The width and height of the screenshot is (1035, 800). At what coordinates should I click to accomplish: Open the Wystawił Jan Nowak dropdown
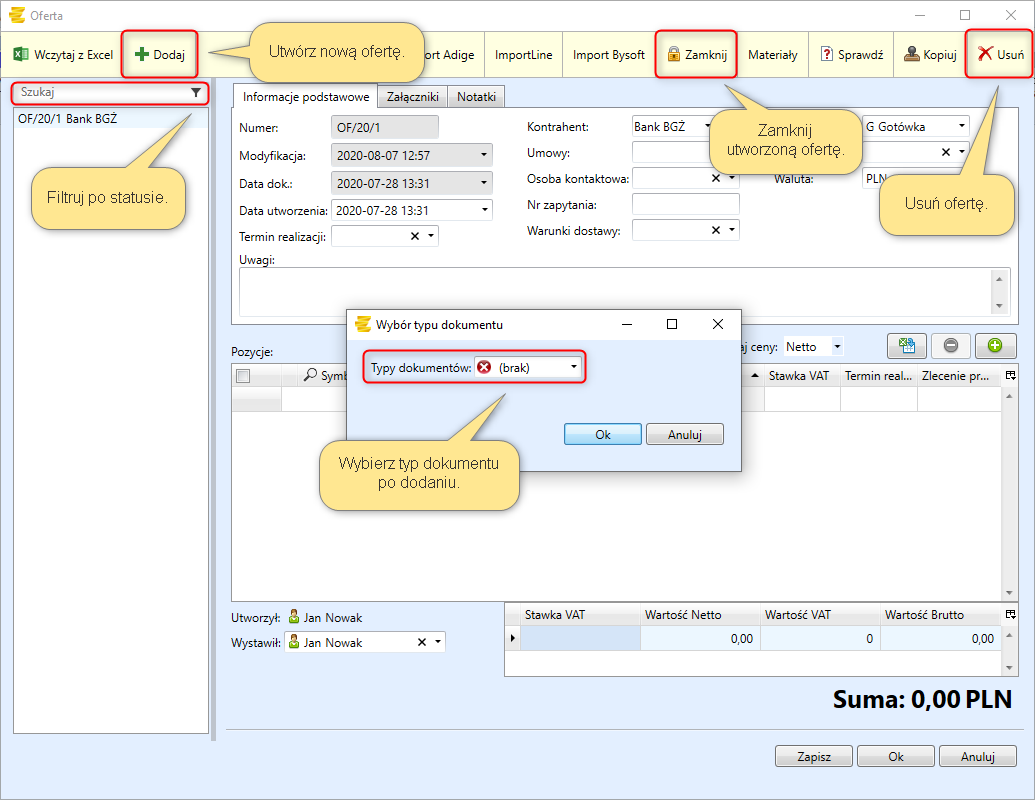(437, 643)
